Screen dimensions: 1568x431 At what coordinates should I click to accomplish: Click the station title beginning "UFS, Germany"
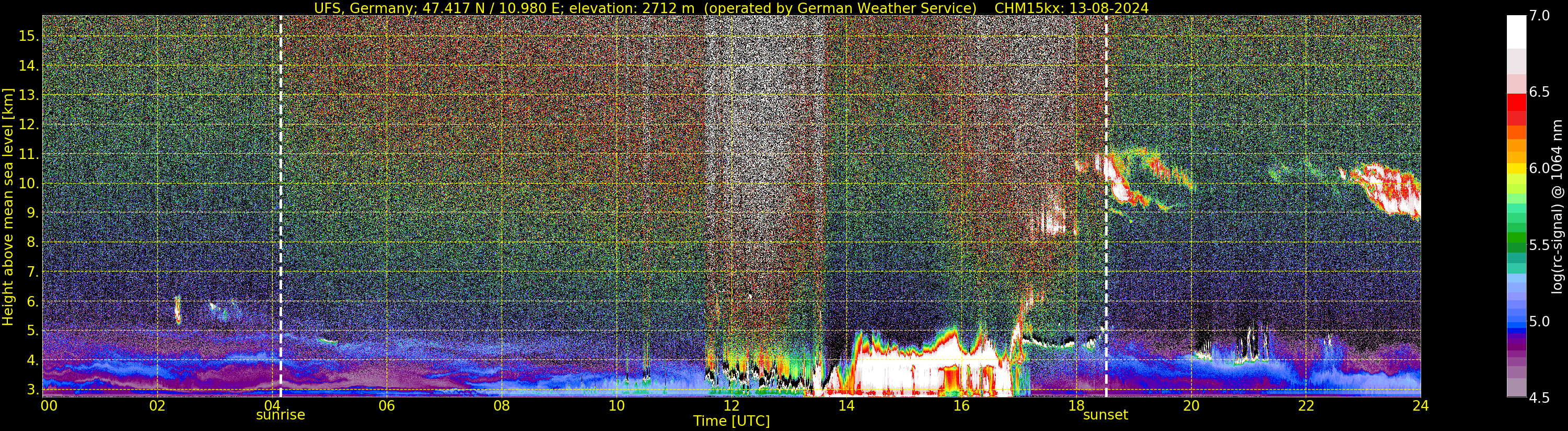click(645, 8)
